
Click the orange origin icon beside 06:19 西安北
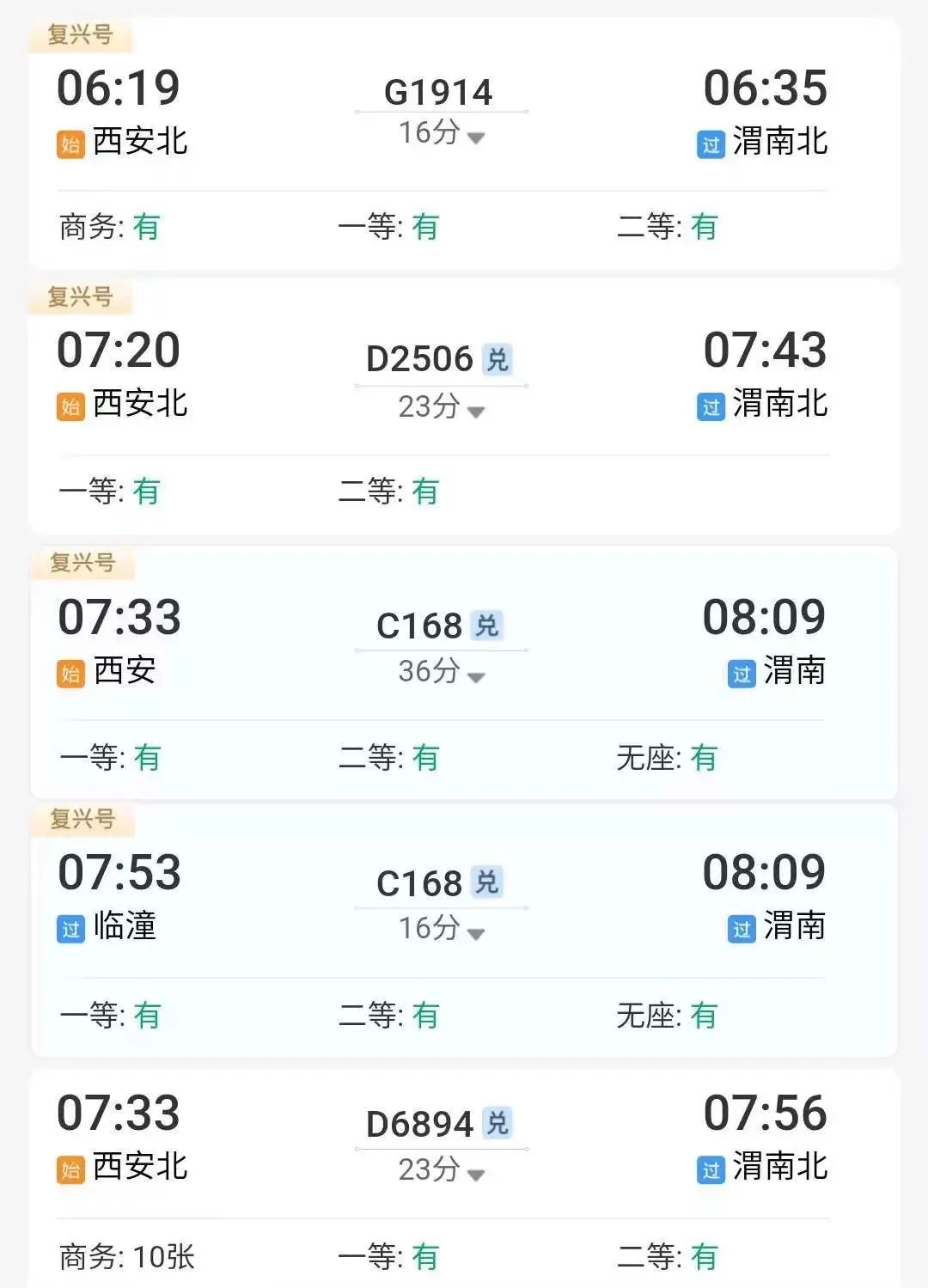(70, 143)
